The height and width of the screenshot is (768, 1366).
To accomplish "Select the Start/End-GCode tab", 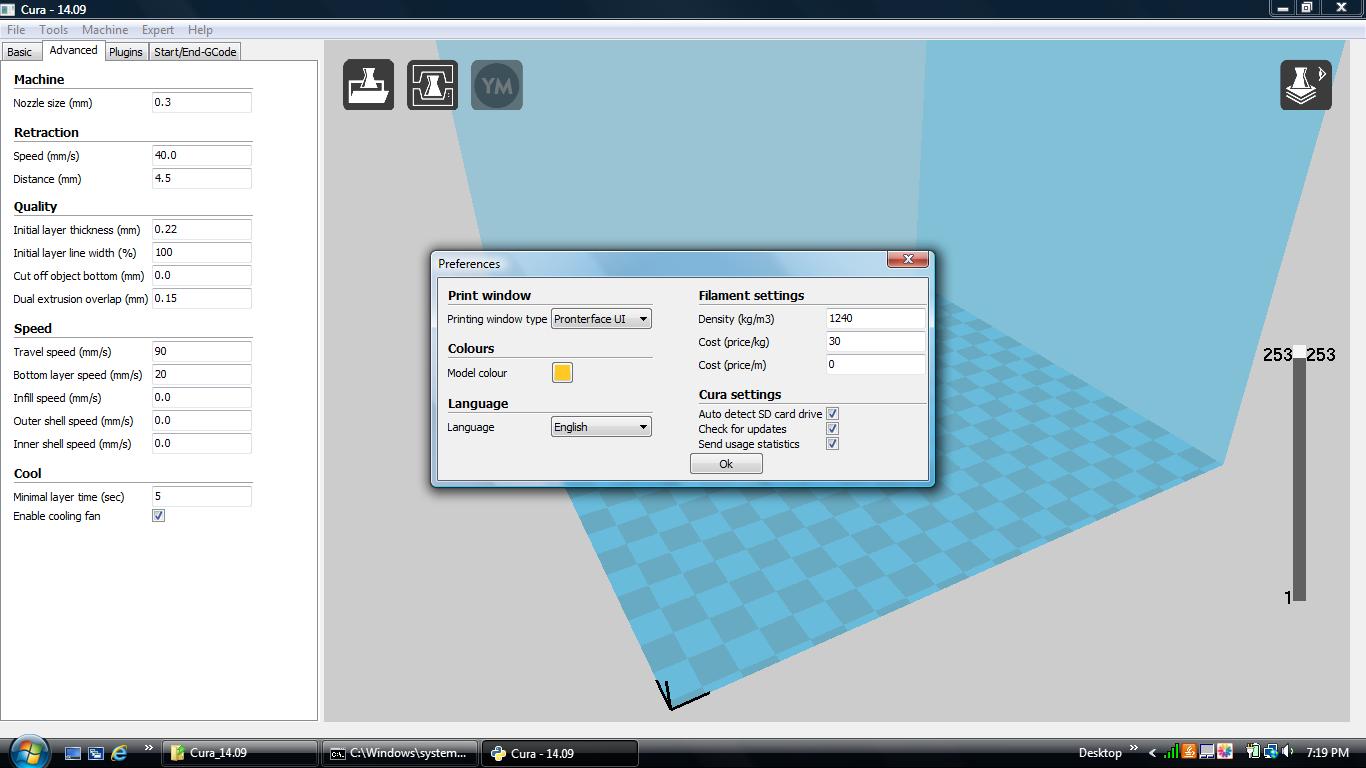I will pyautogui.click(x=195, y=50).
